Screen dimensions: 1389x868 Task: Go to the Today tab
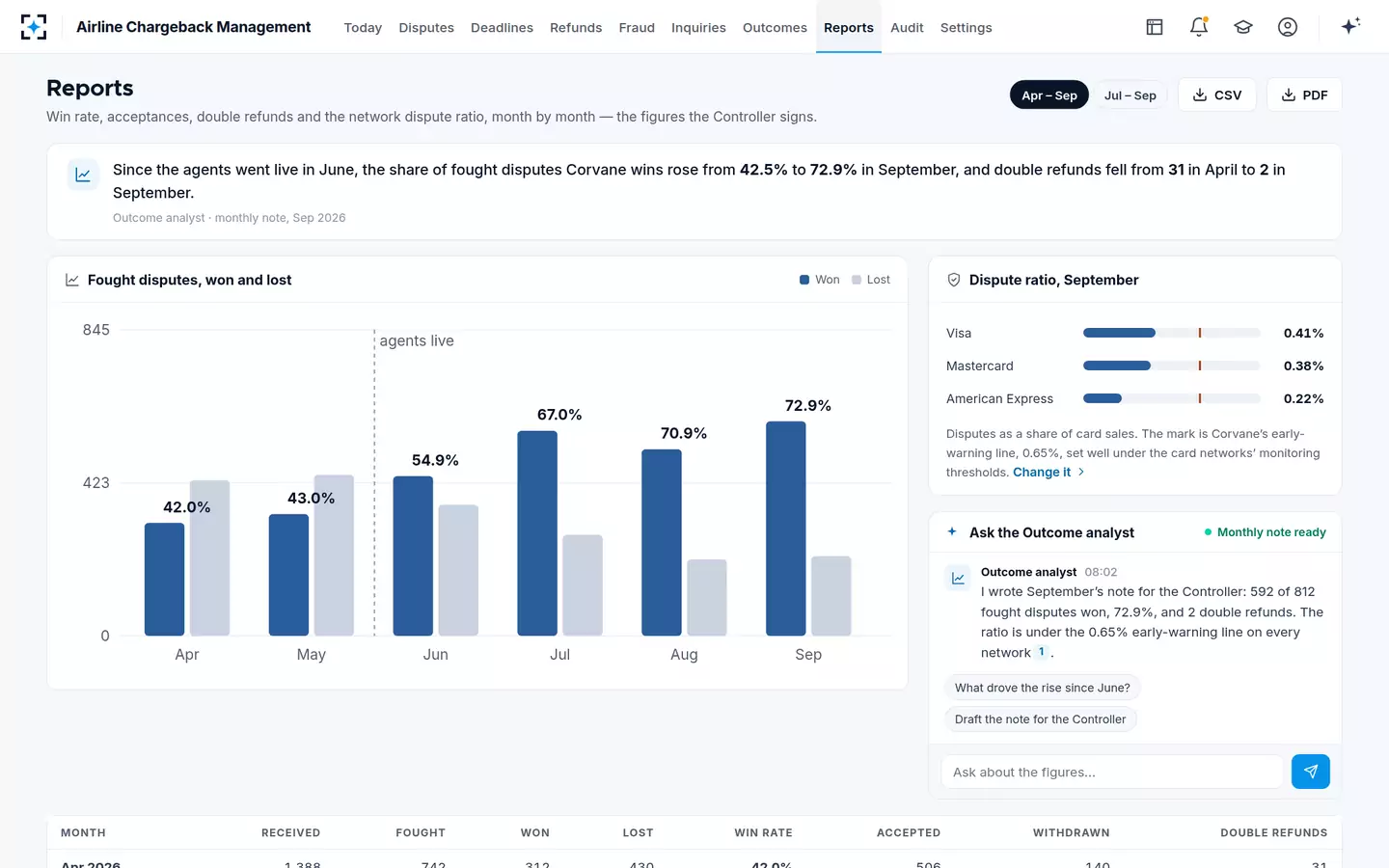363,27
